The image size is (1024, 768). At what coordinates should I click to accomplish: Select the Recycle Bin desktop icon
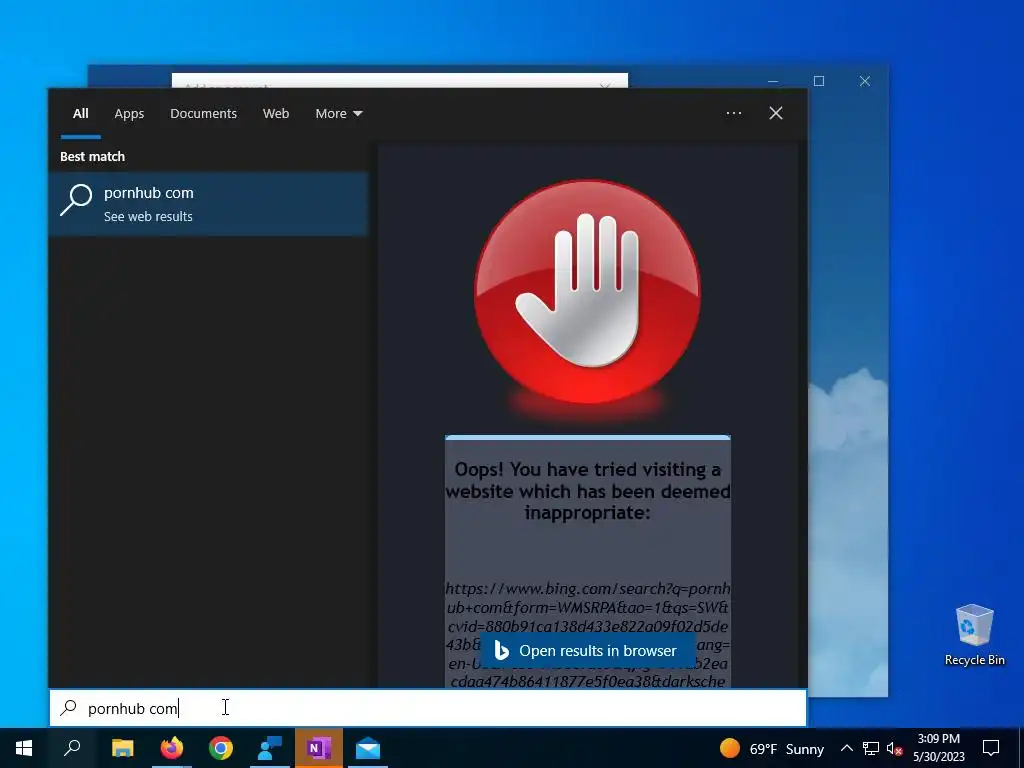(x=974, y=635)
